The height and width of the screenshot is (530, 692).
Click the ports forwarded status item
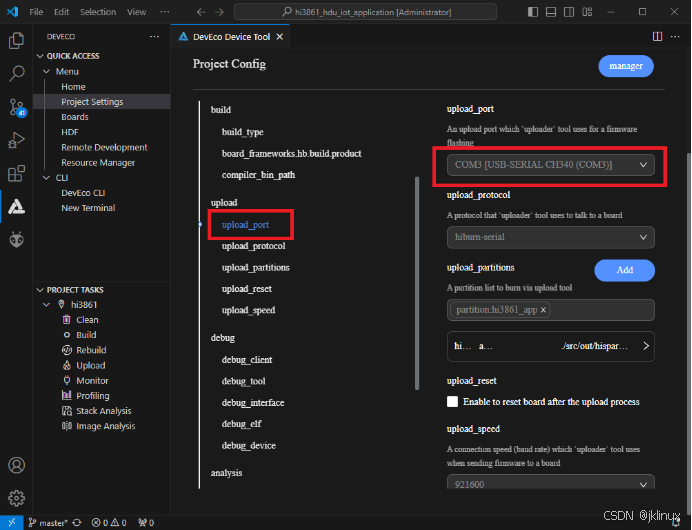pos(146,523)
